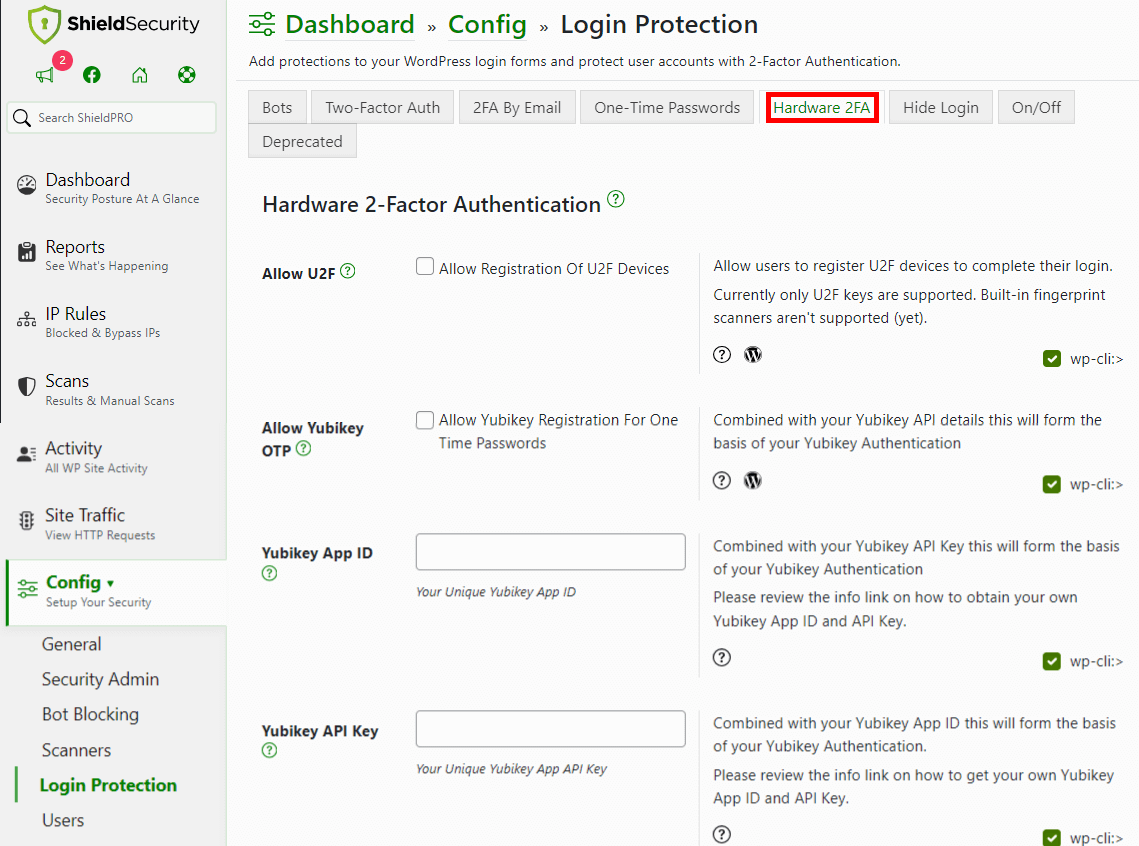This screenshot has height=846, width=1139.
Task: Open the help circle icon beside Yubikey App ID
Action: pyautogui.click(x=268, y=573)
